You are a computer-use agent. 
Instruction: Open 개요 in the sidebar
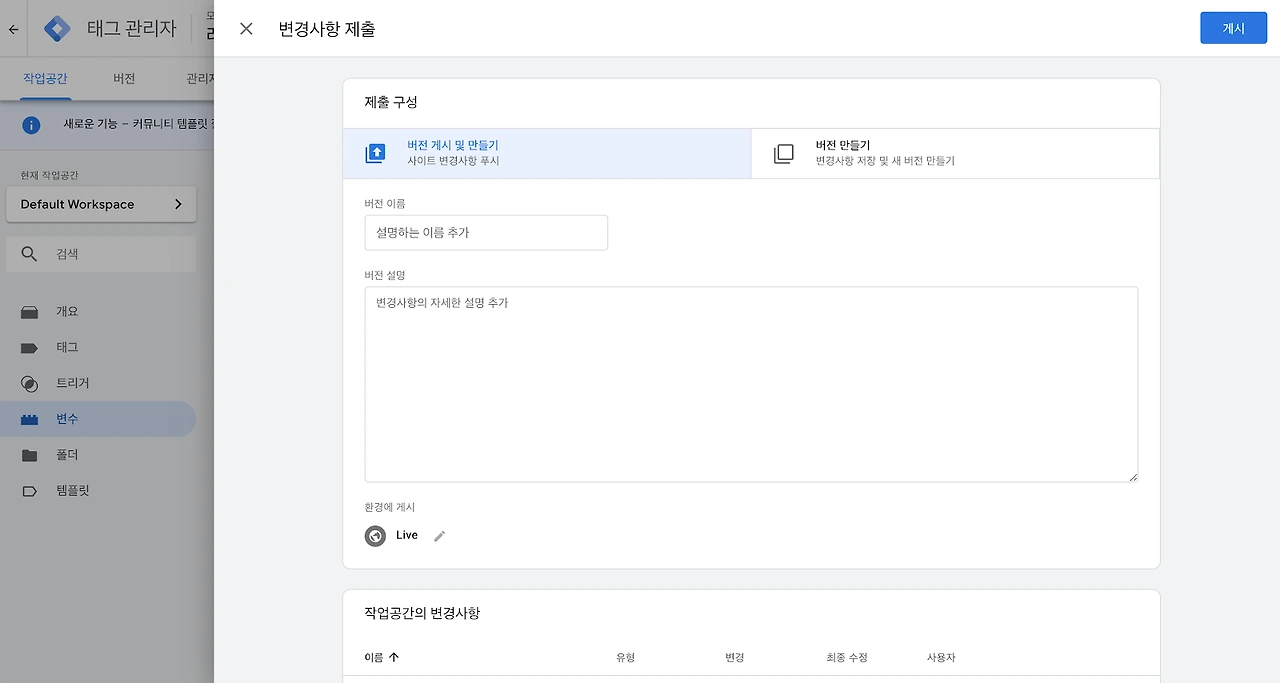point(98,312)
